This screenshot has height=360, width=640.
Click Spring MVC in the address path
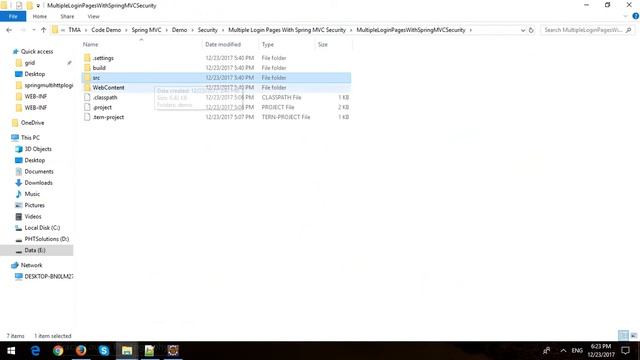pyautogui.click(x=146, y=30)
